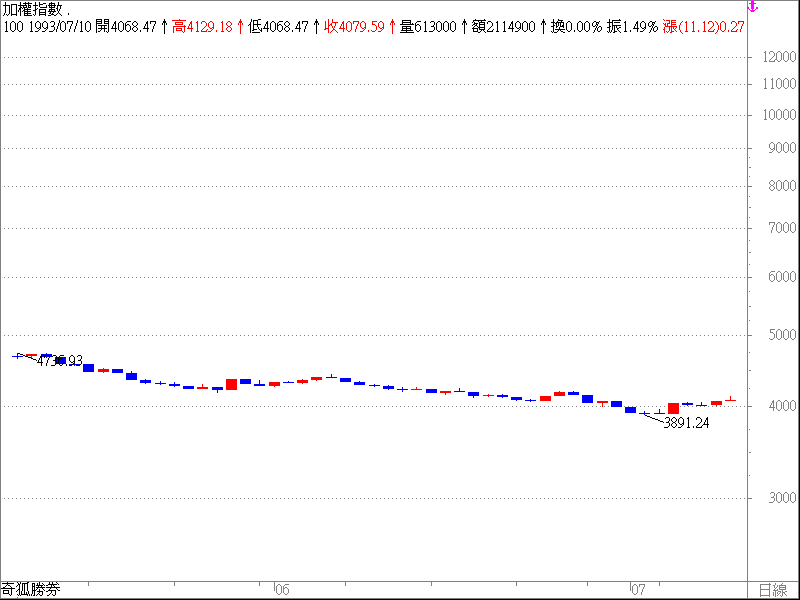The width and height of the screenshot is (800, 600).
Task: Click the 4736.93 high price label
Action: tap(59, 361)
